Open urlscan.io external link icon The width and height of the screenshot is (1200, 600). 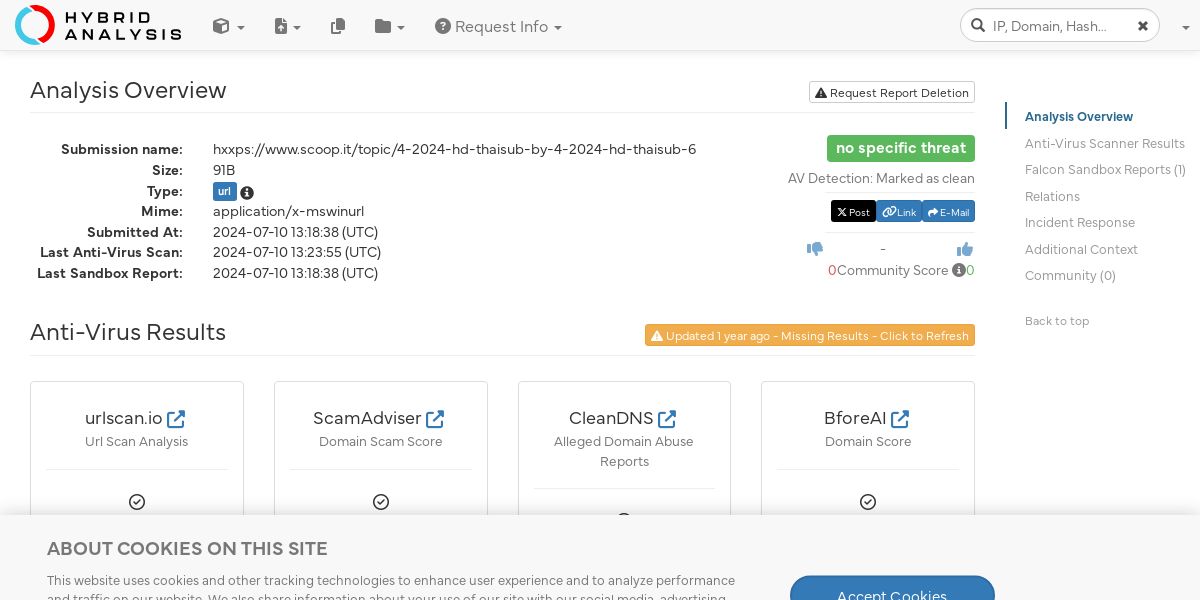pos(176,419)
